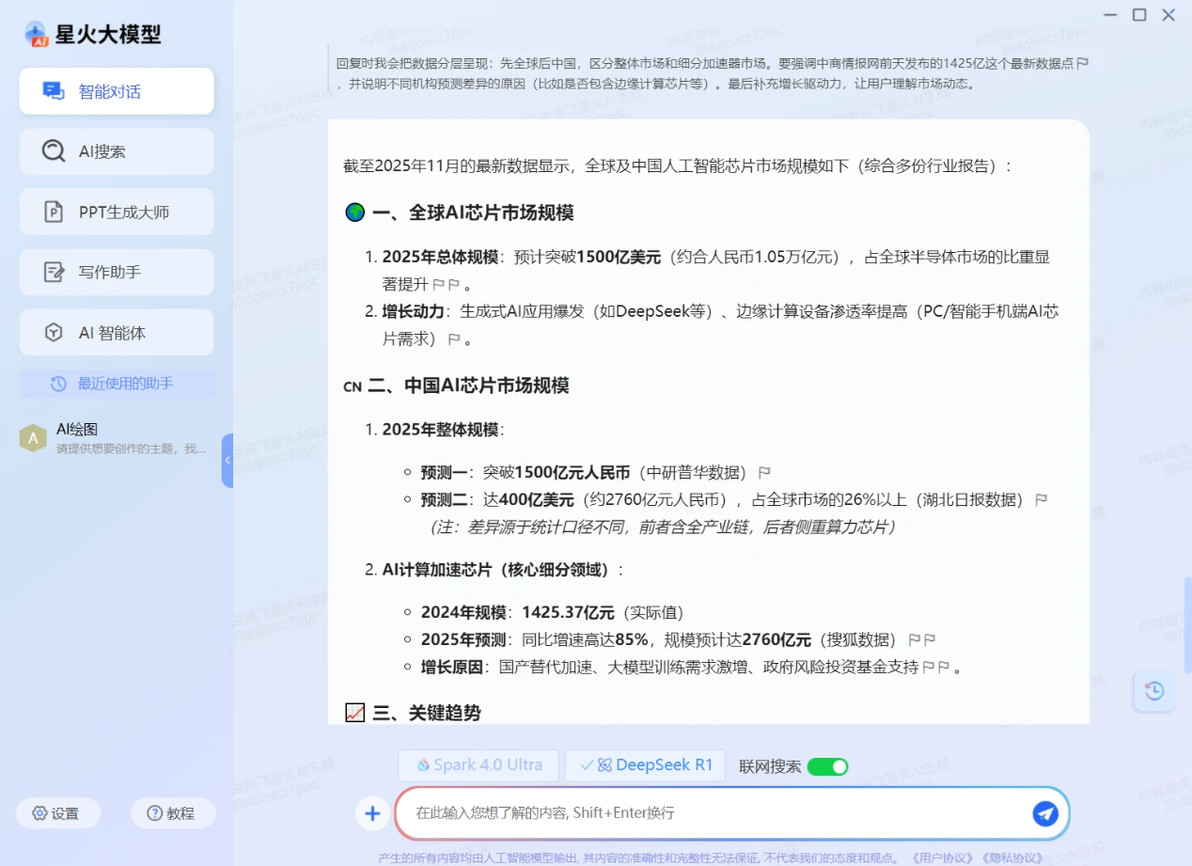Click the 星火大模型 logo icon

coord(36,34)
